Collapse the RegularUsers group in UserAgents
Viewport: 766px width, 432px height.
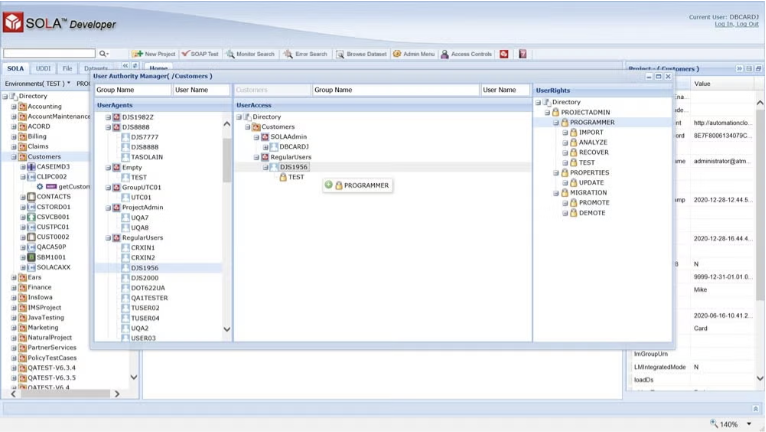(108, 238)
